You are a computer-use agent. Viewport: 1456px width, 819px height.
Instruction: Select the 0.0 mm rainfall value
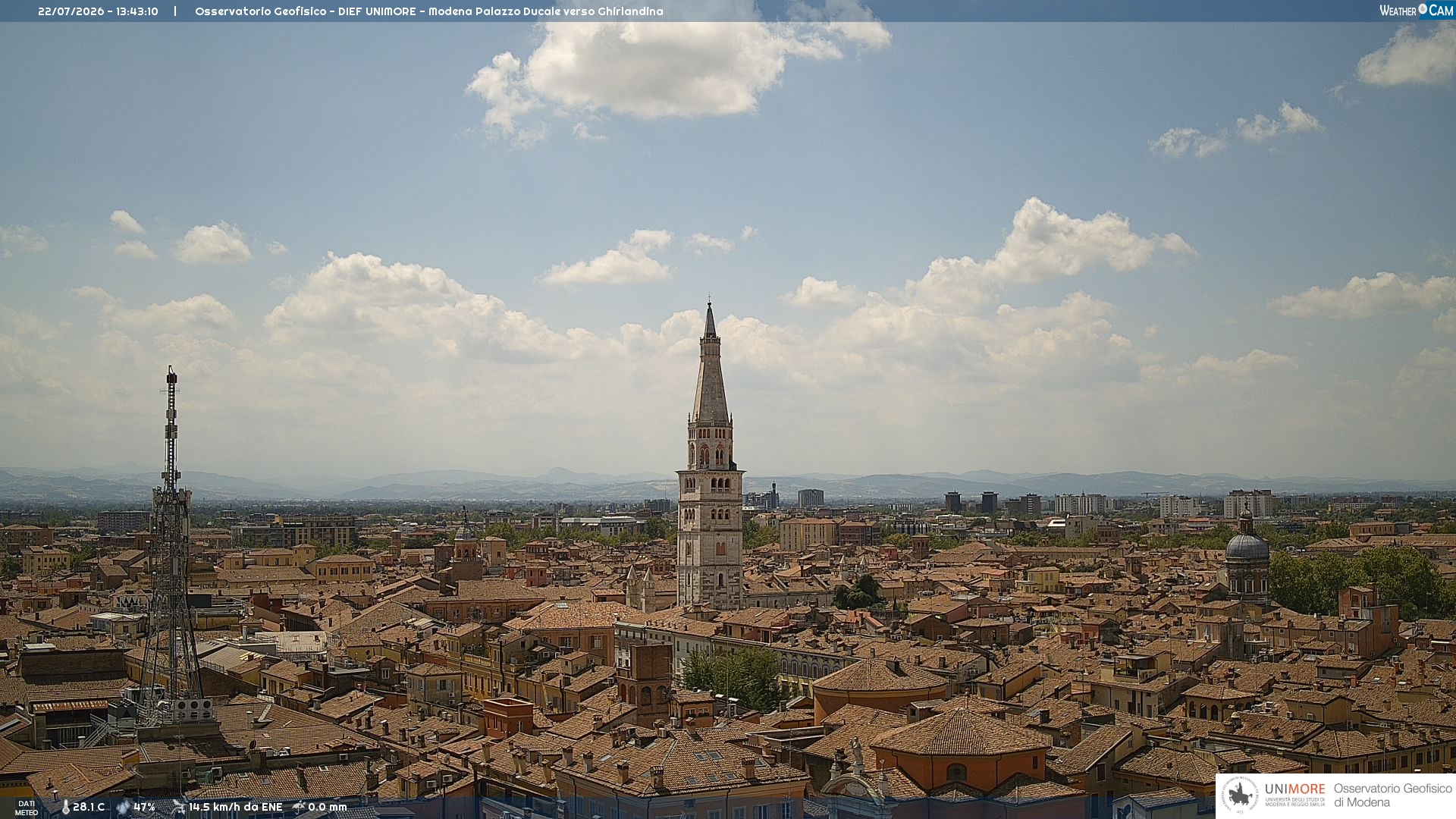pyautogui.click(x=327, y=808)
